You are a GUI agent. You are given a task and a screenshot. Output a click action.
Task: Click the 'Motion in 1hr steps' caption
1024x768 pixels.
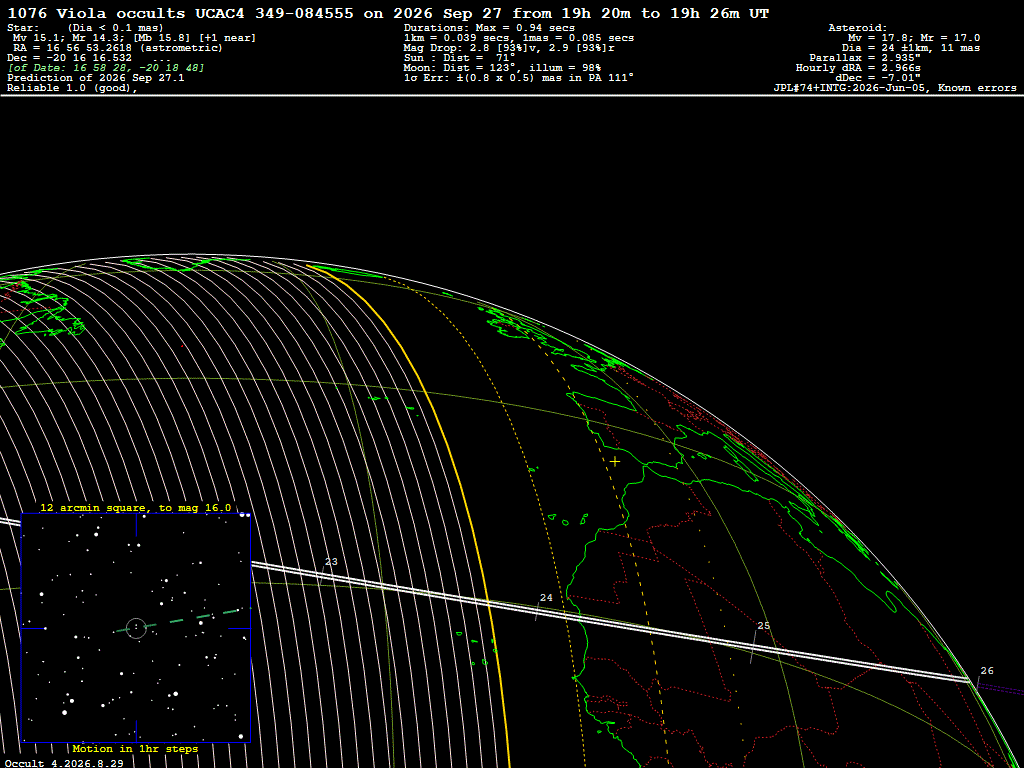point(135,748)
